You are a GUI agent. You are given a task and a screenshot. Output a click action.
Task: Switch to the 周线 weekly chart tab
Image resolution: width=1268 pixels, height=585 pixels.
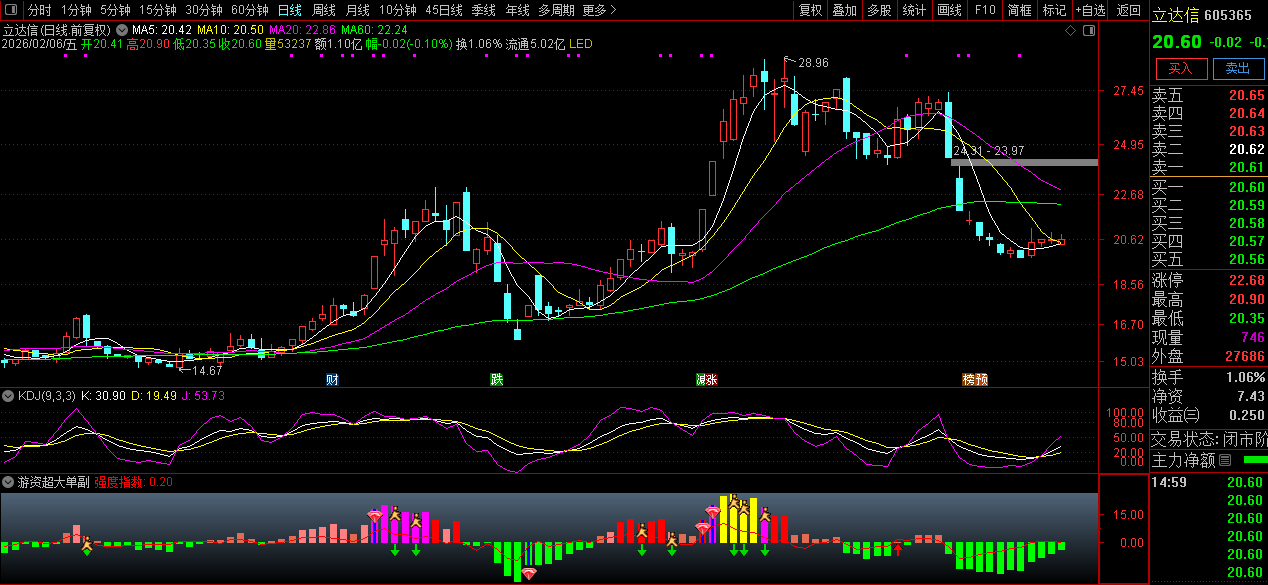tap(324, 10)
